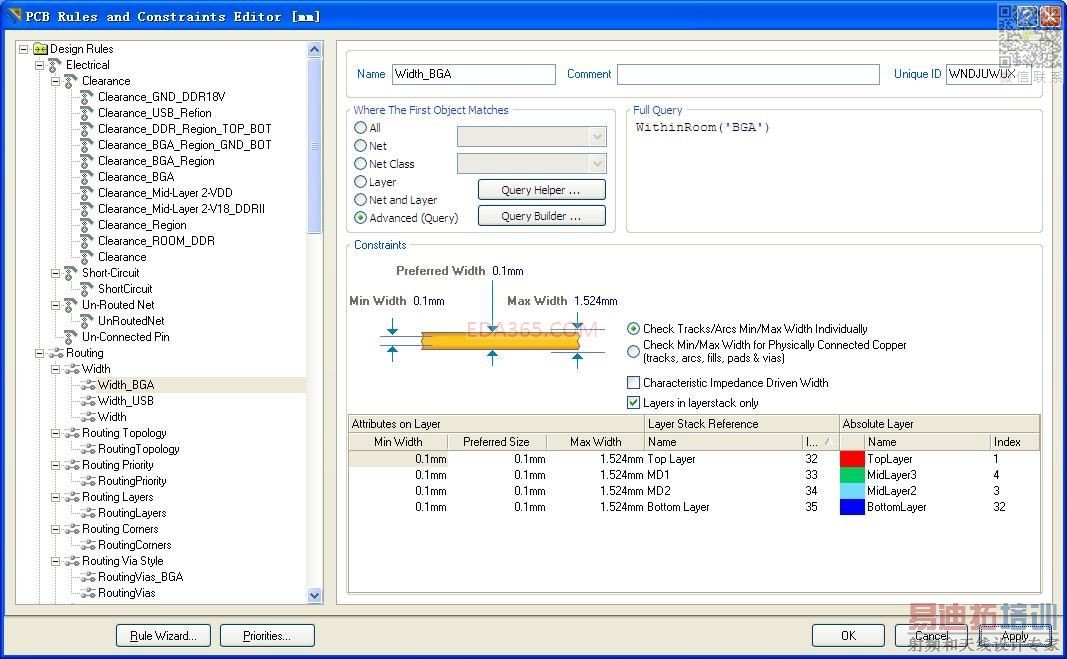This screenshot has height=659, width=1067.
Task: Click the Apply button
Action: [1015, 636]
